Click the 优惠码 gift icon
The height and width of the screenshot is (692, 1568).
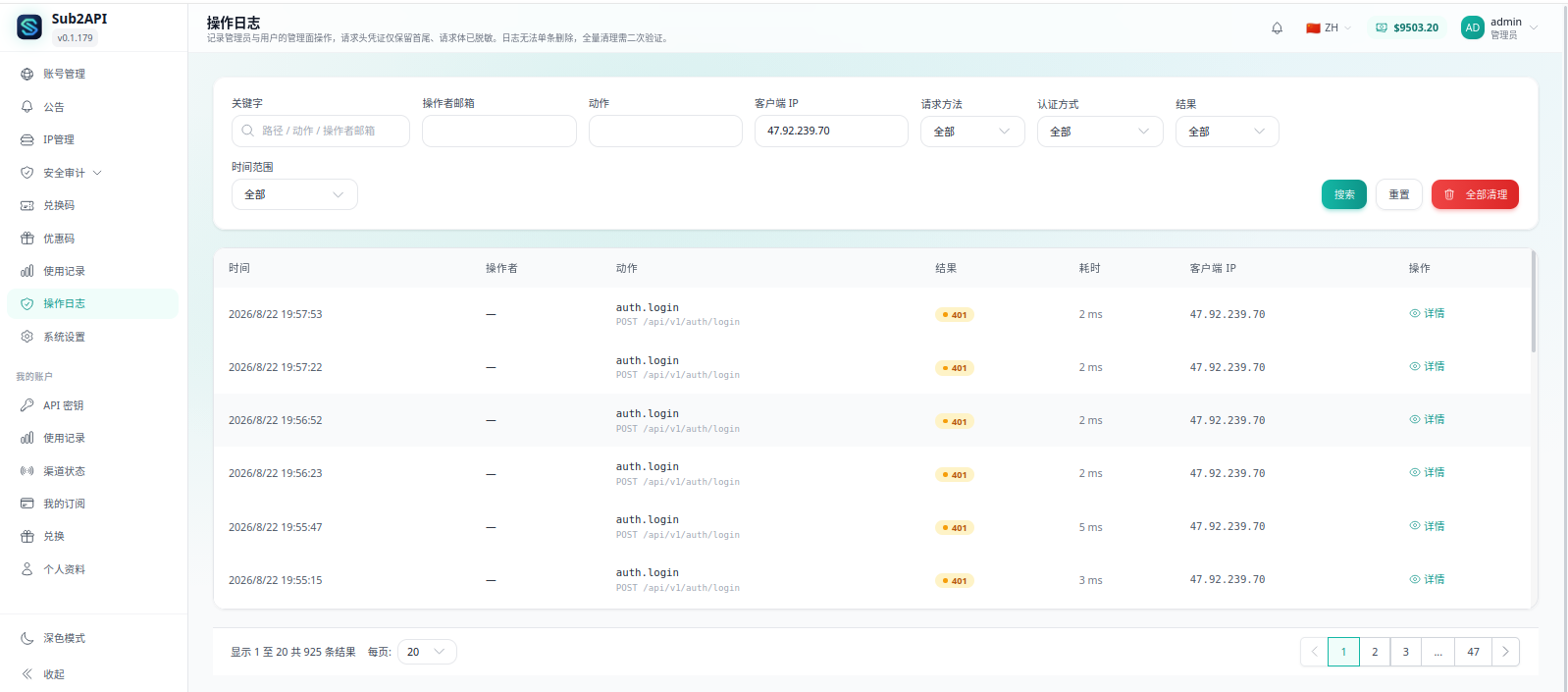coord(26,239)
